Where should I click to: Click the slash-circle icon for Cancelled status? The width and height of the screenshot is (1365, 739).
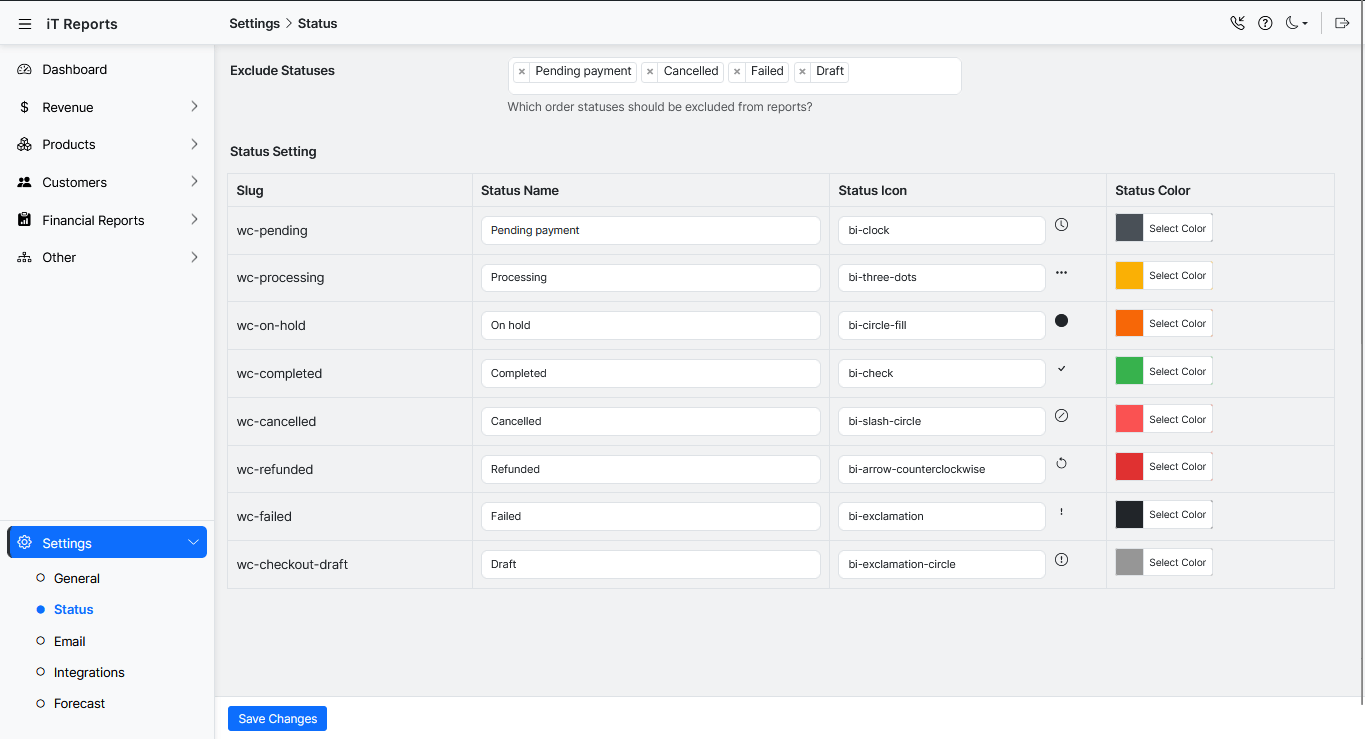click(x=1061, y=416)
